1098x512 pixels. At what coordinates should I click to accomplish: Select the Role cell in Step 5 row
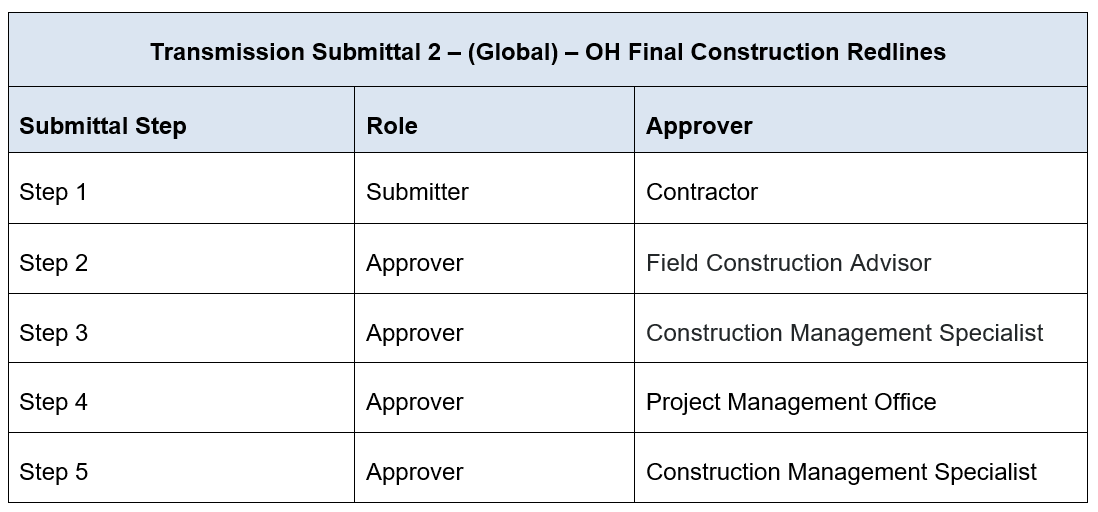click(414, 472)
